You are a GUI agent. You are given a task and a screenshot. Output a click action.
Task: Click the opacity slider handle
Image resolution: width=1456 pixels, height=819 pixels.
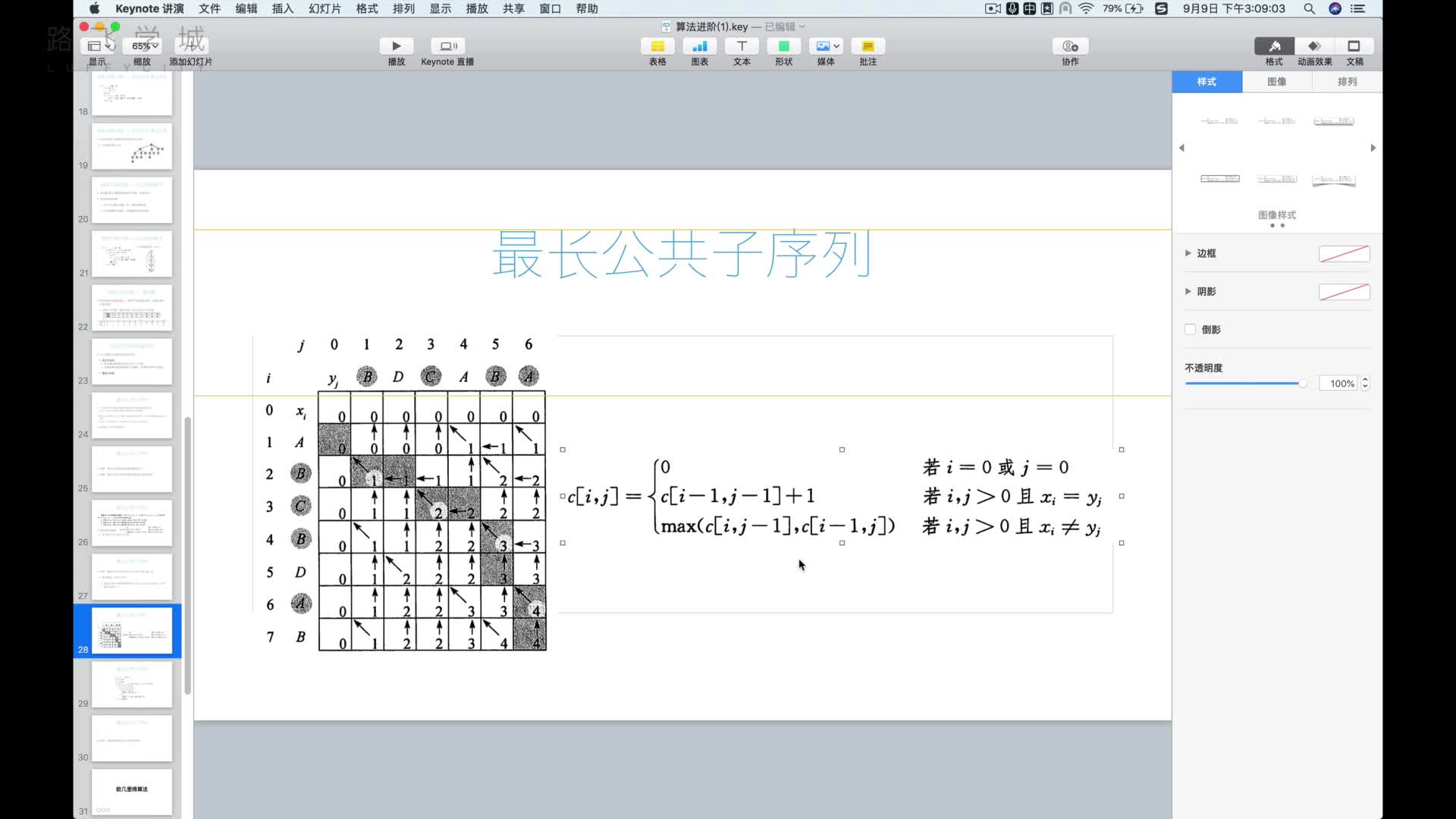(1302, 384)
